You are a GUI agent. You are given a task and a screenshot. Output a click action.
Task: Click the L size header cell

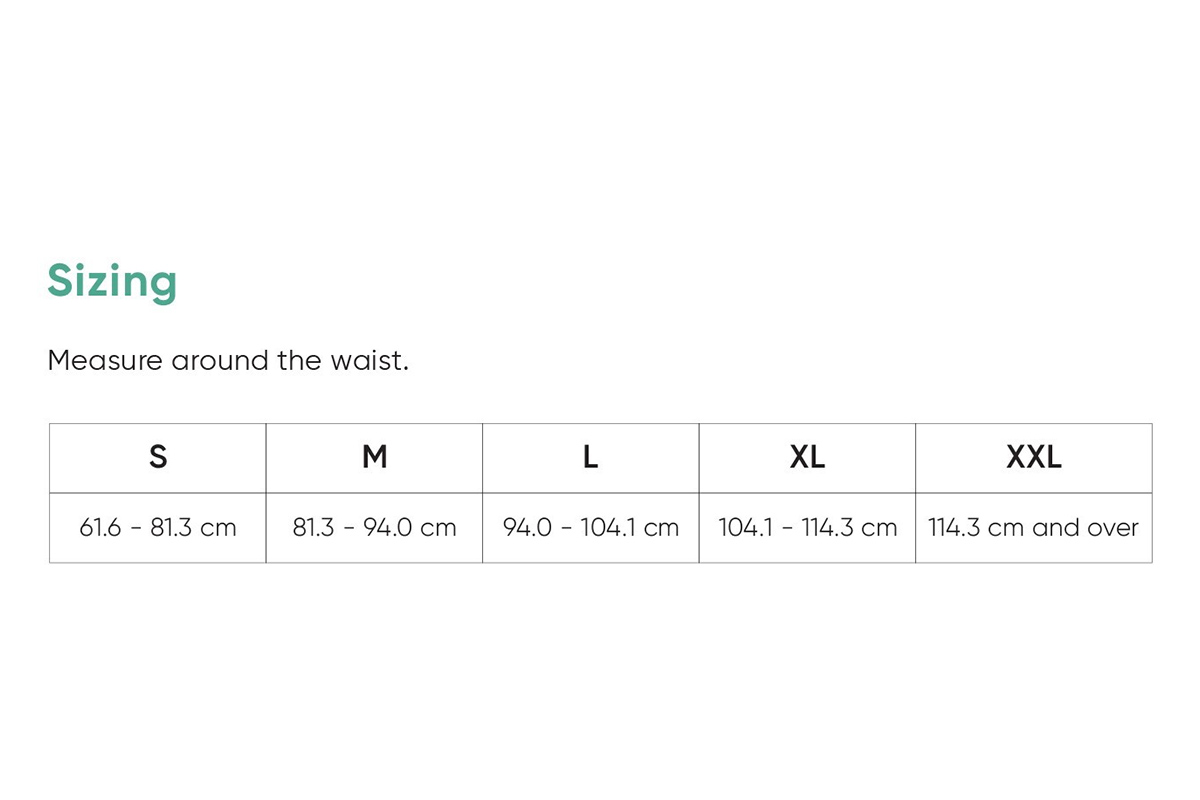[x=591, y=458]
